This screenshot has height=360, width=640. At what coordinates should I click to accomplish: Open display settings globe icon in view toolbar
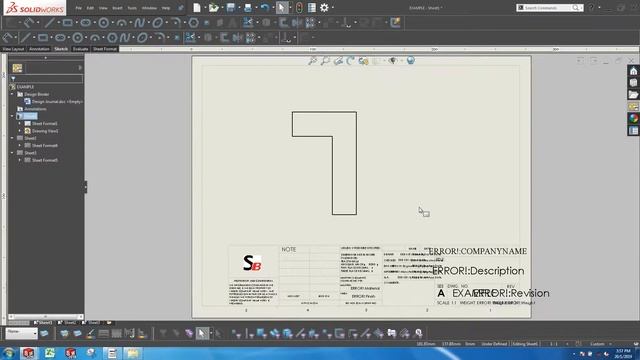410,61
